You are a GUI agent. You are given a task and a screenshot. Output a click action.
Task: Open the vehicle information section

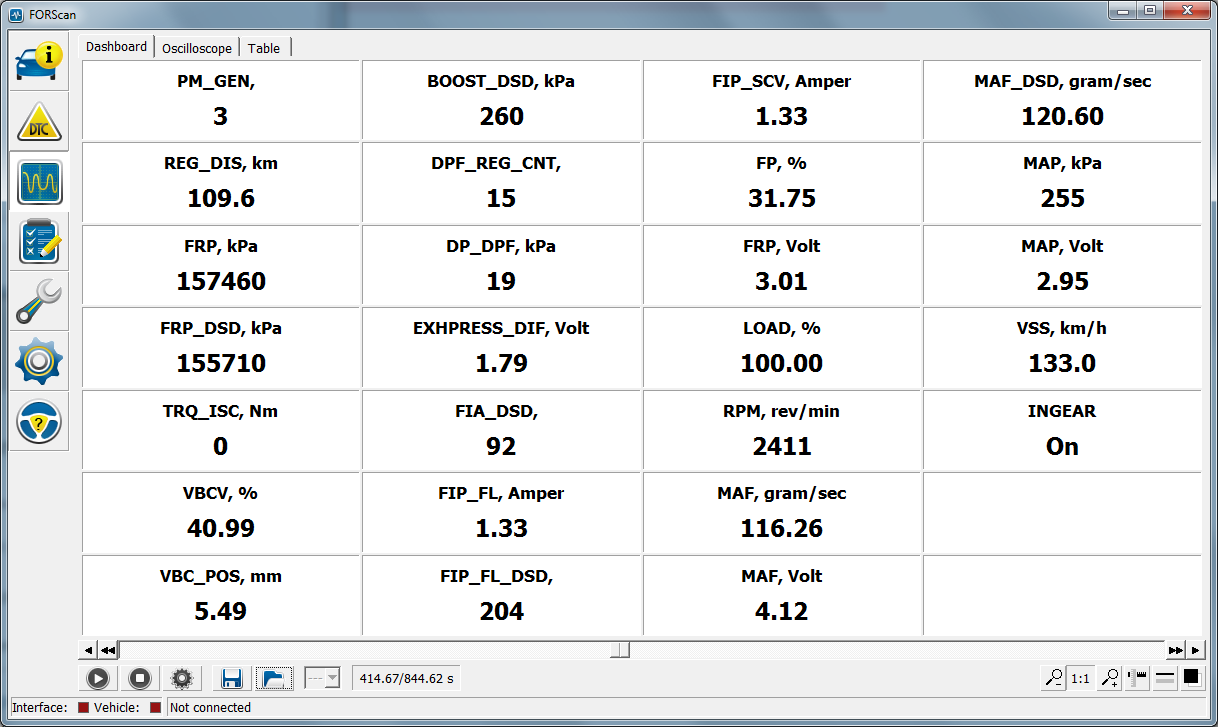(39, 62)
